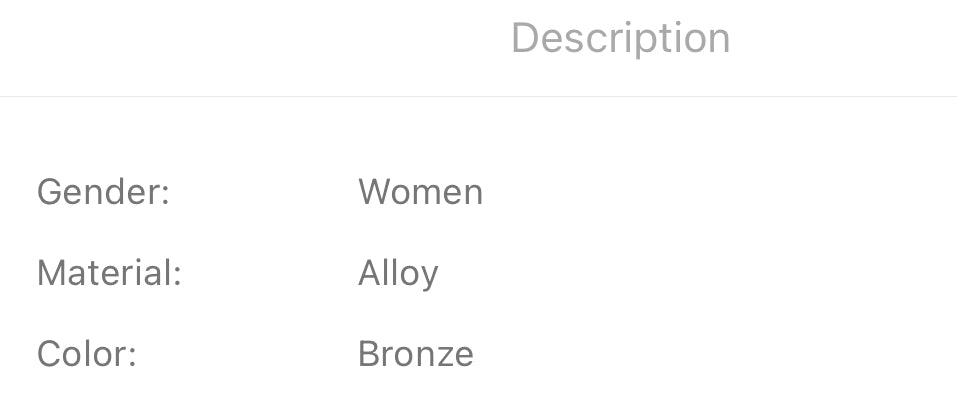
Task: Click the divider line below Description
Action: [x=478, y=97]
